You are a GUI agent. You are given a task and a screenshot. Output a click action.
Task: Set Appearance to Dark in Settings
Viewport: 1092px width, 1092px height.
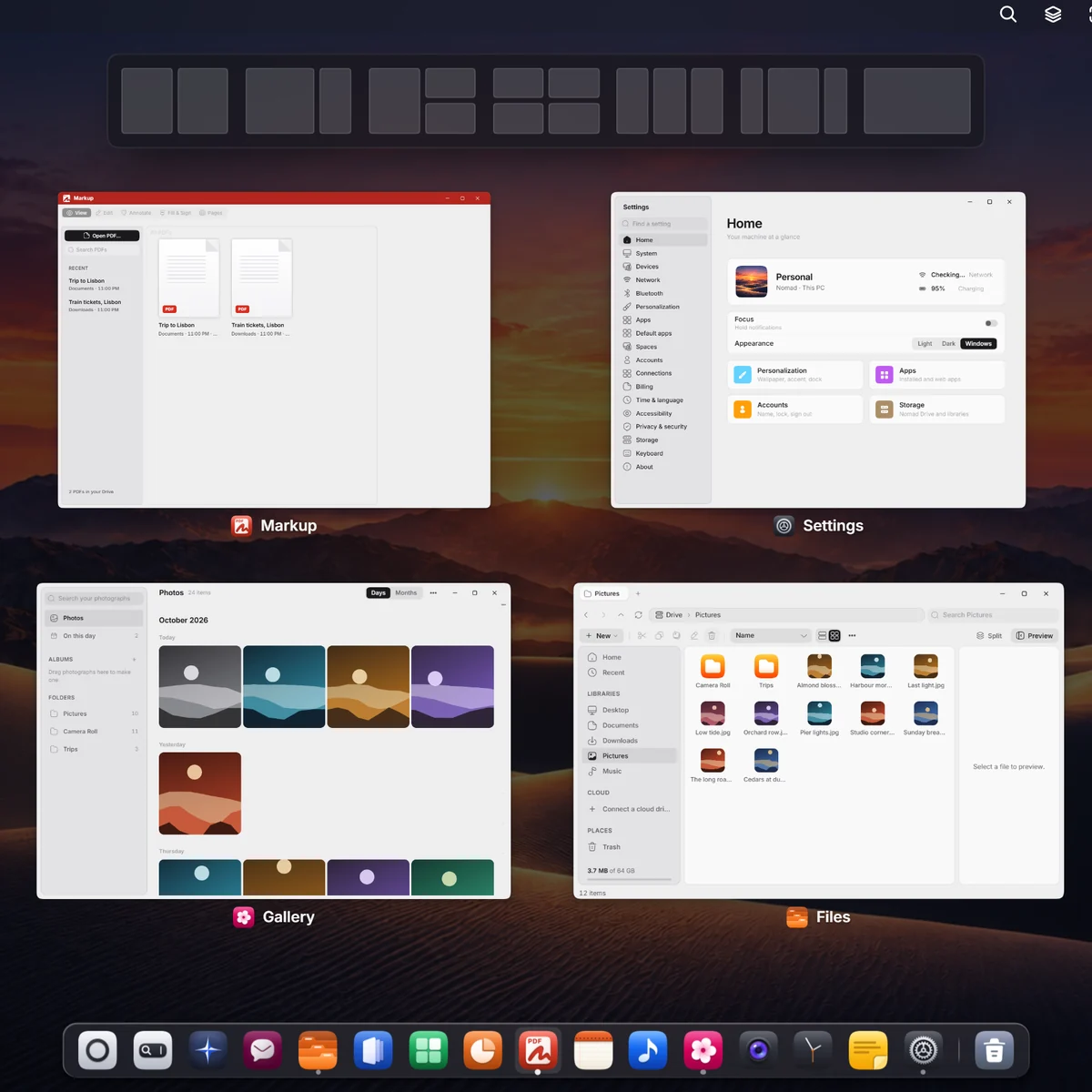click(948, 343)
